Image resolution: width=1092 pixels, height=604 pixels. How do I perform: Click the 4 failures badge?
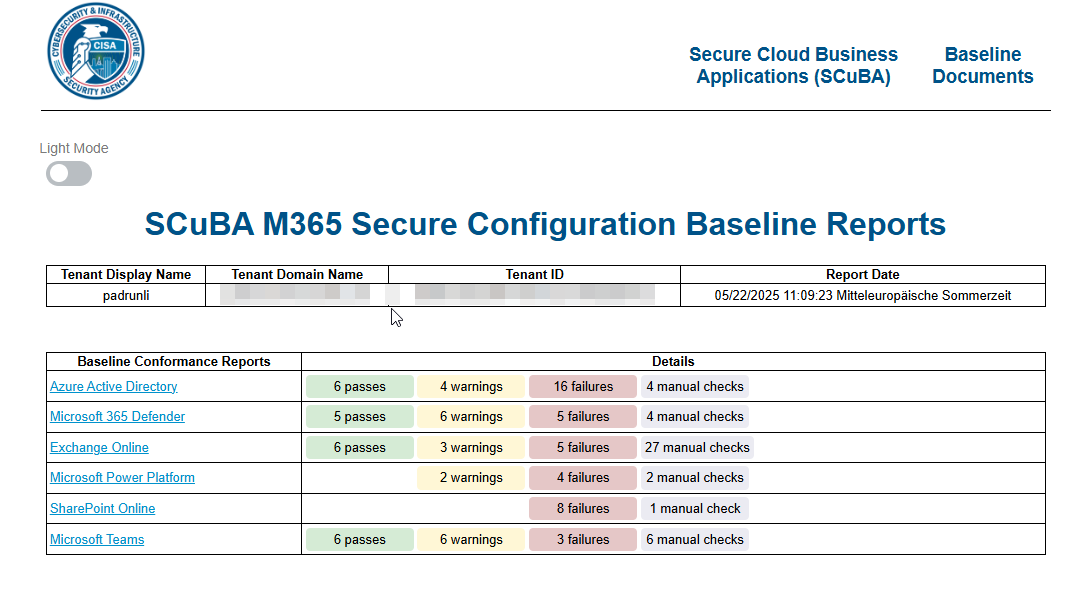pos(583,478)
